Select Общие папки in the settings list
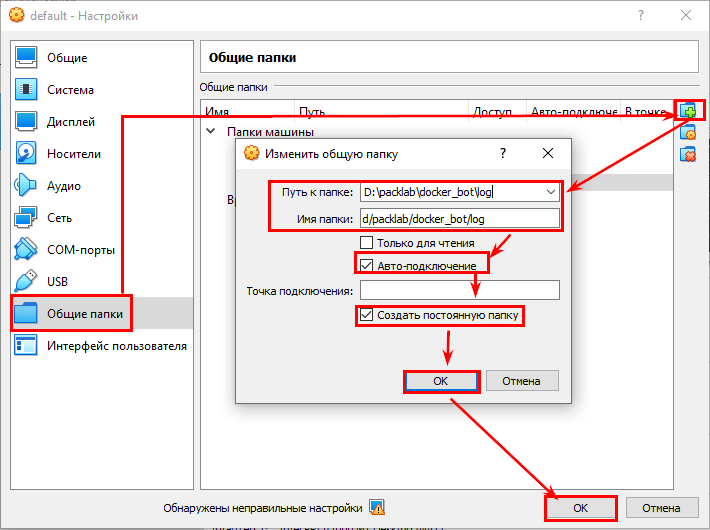Image resolution: width=710 pixels, height=530 pixels. (102, 313)
